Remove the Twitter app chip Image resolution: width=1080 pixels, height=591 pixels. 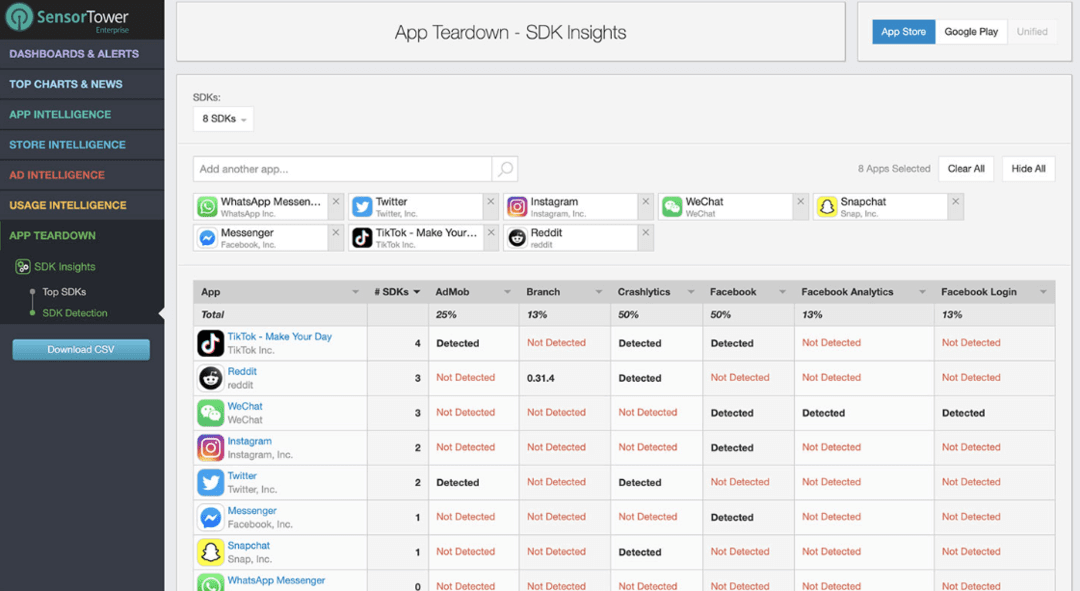tap(491, 202)
